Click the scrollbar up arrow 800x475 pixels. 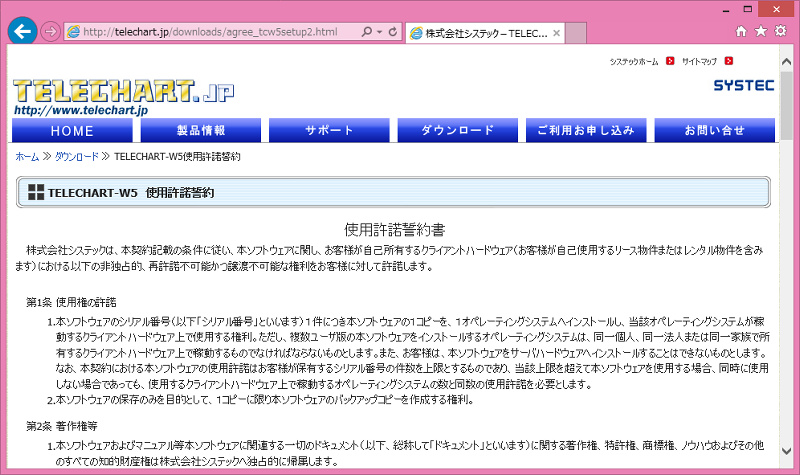pos(786,61)
